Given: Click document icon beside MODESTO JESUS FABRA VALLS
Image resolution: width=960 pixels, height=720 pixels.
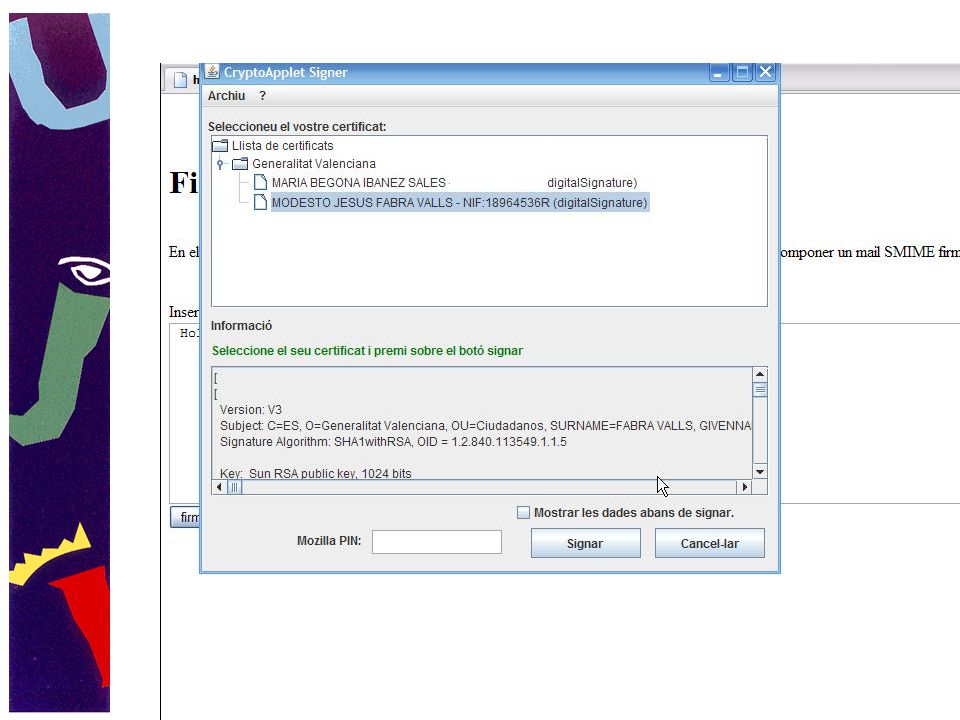Looking at the screenshot, I should pos(260,202).
